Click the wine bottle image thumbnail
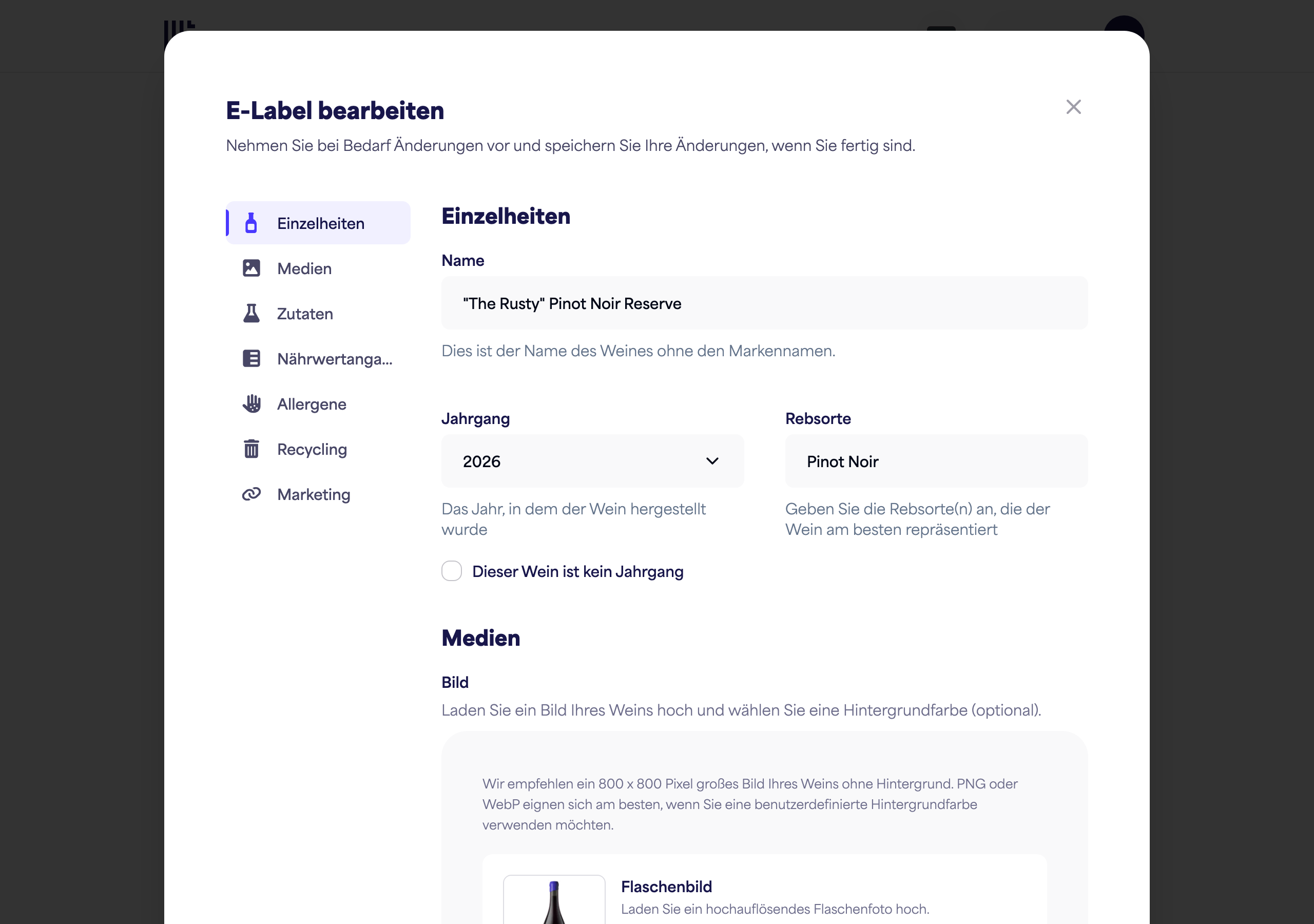Screen dimensions: 1314x924 point(554,899)
